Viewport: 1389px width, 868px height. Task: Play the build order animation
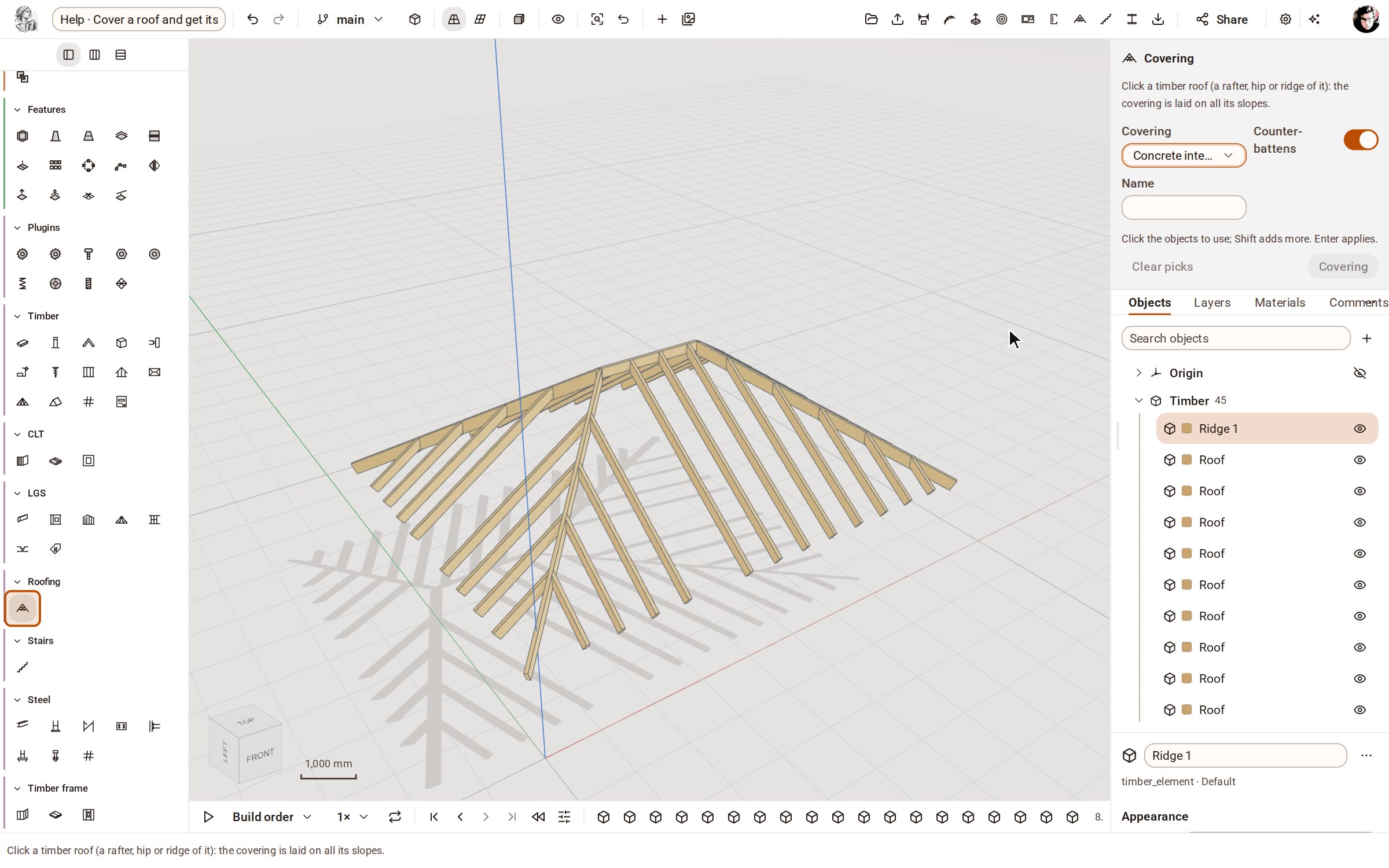pos(208,816)
